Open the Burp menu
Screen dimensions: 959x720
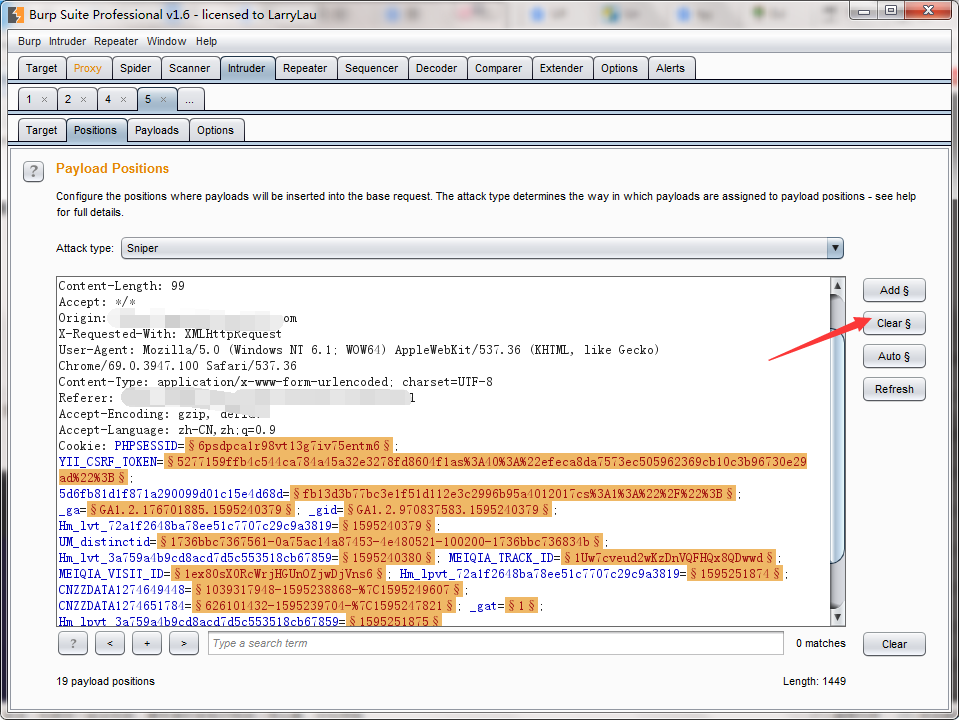(29, 42)
